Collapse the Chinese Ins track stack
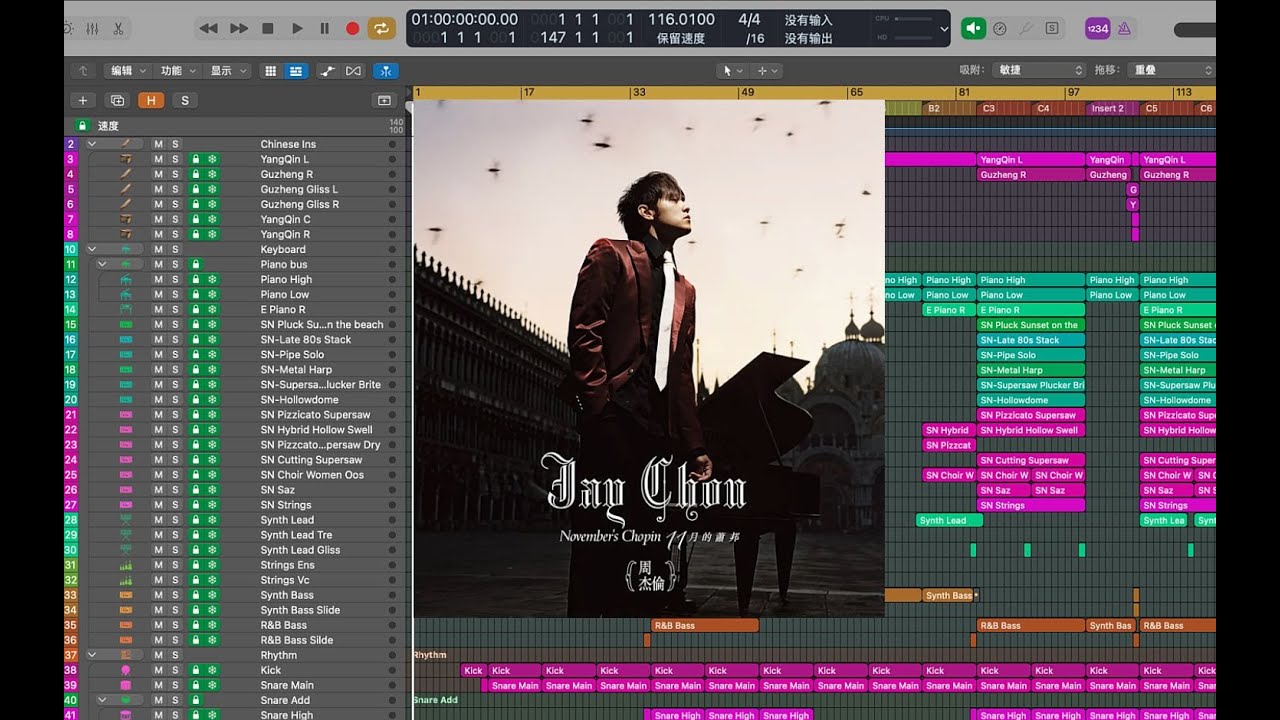 click(x=92, y=144)
